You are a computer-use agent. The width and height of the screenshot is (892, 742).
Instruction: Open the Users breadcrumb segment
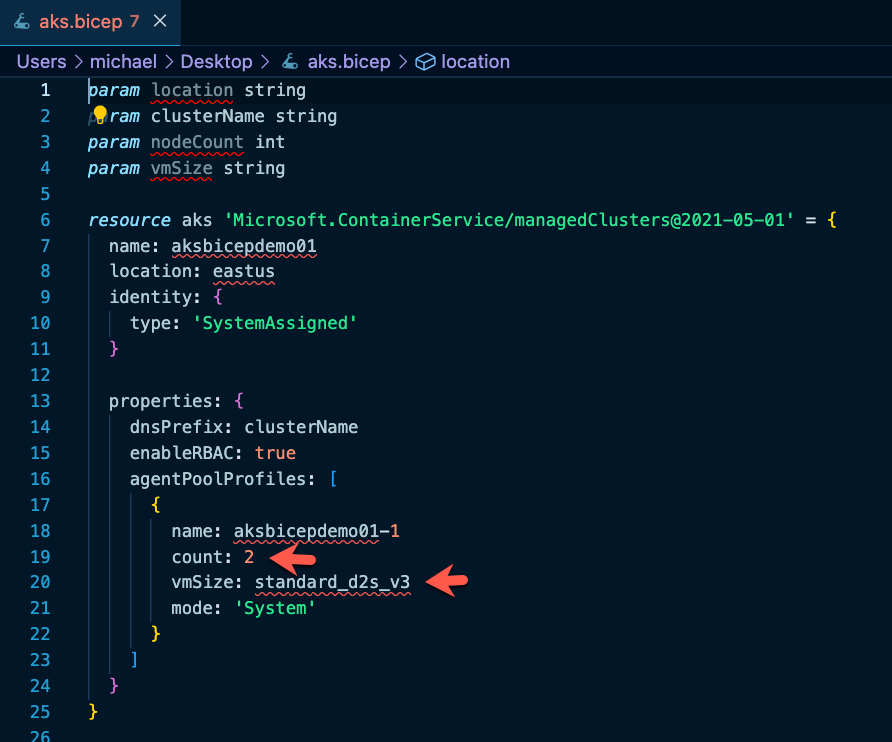42,61
